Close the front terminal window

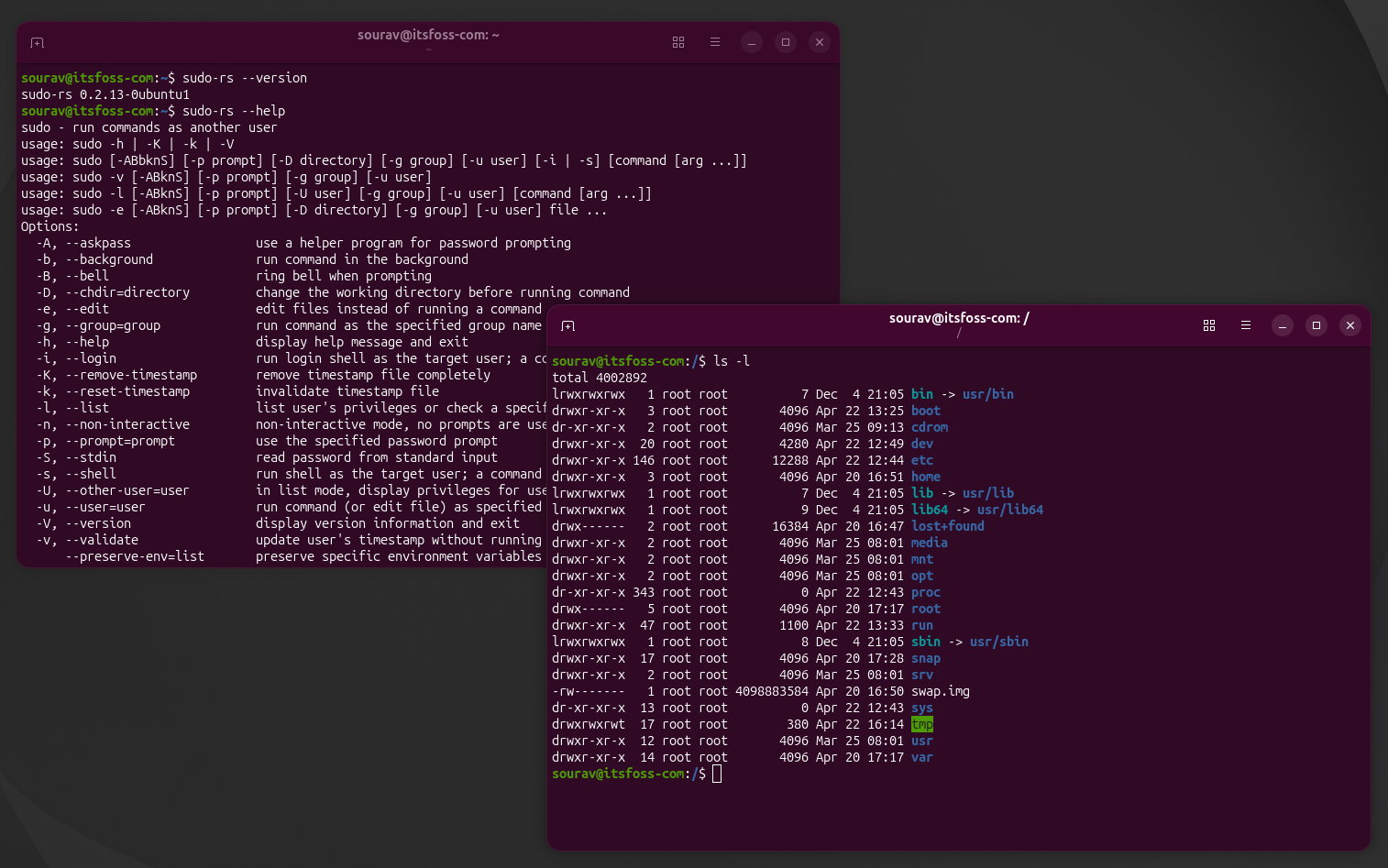(1350, 325)
